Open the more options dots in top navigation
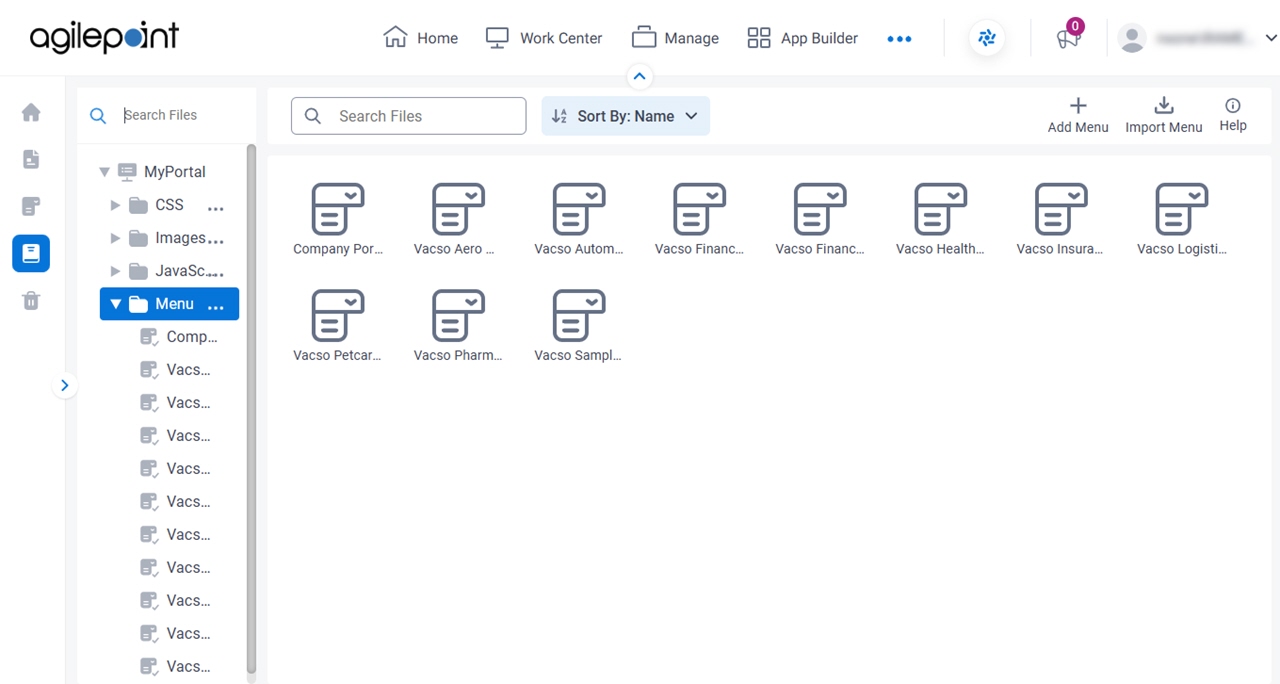1280x684 pixels. (899, 39)
